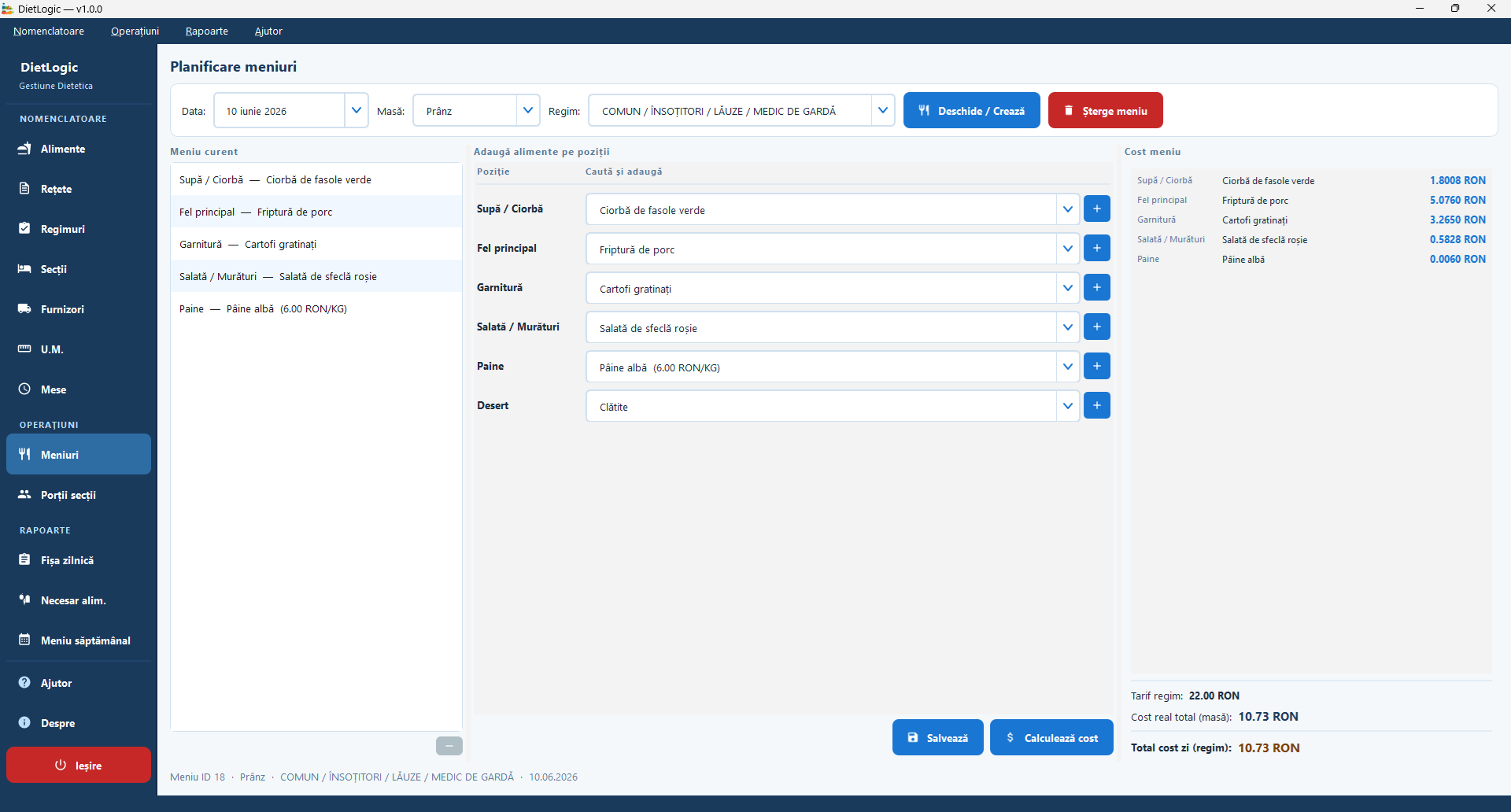Viewport: 1511px width, 812px height.
Task: Add the Desert item with plus
Action: pyautogui.click(x=1097, y=405)
